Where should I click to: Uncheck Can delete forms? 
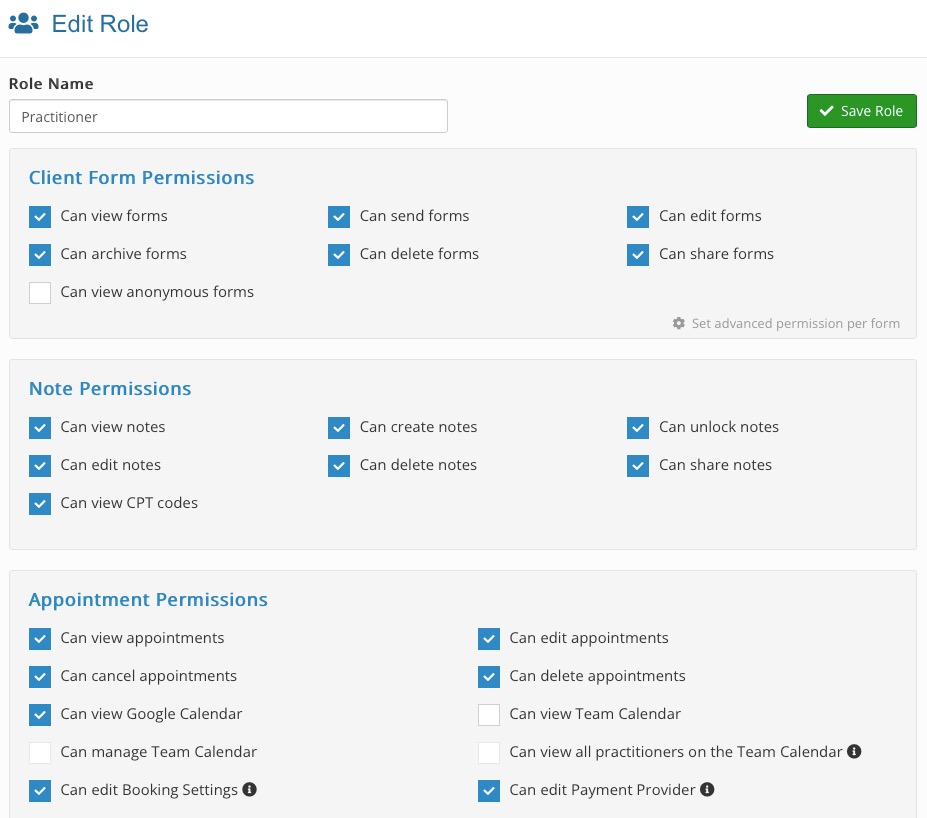coord(339,255)
